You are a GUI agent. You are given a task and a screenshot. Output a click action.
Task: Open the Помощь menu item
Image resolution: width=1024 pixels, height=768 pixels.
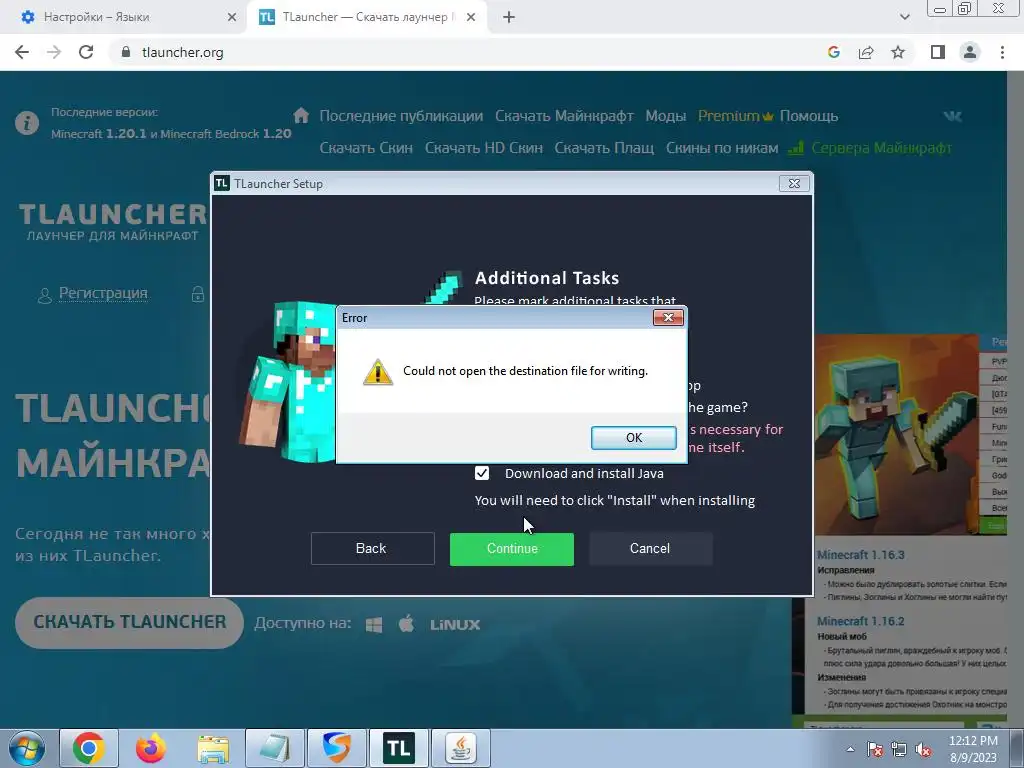pyautogui.click(x=808, y=116)
